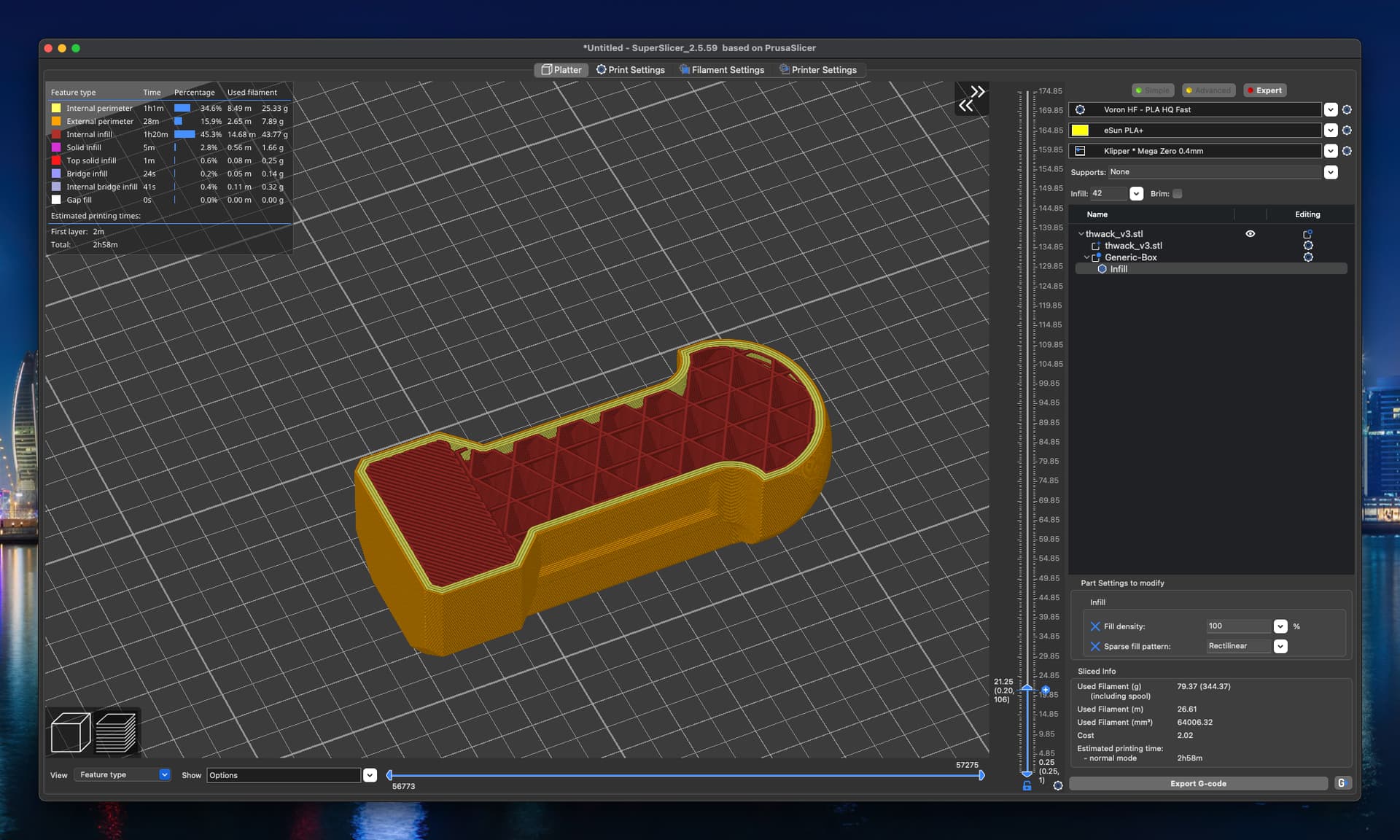Click the send G-code to printer icon
The image size is (1400, 840).
(x=1342, y=783)
